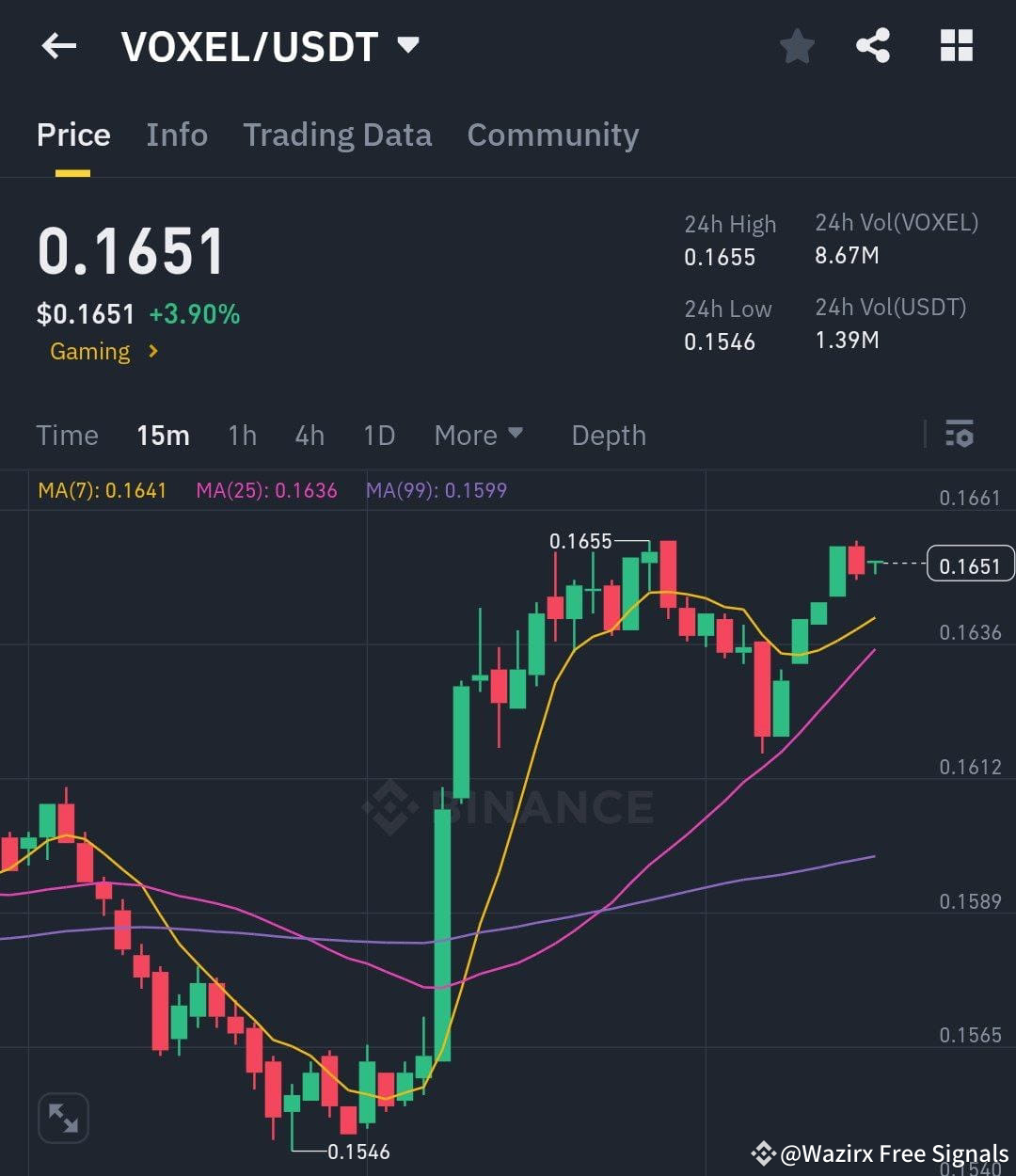The width and height of the screenshot is (1016, 1176).
Task: Open the grid layout icon top right
Action: (956, 45)
